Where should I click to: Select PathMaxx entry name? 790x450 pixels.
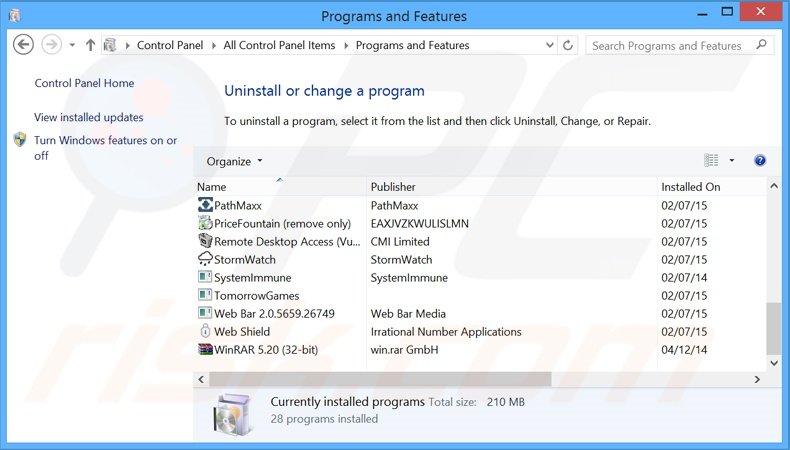(x=238, y=206)
